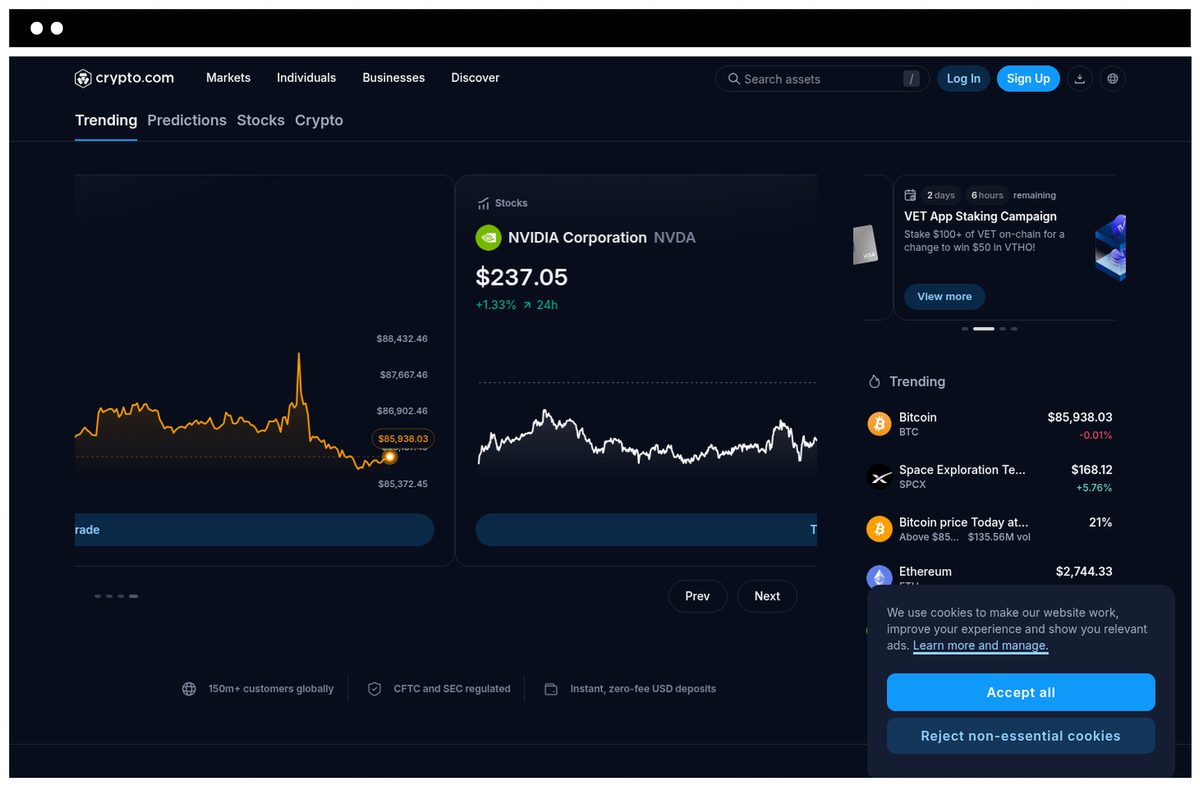Click the NVIDIA line chart

click(x=646, y=438)
